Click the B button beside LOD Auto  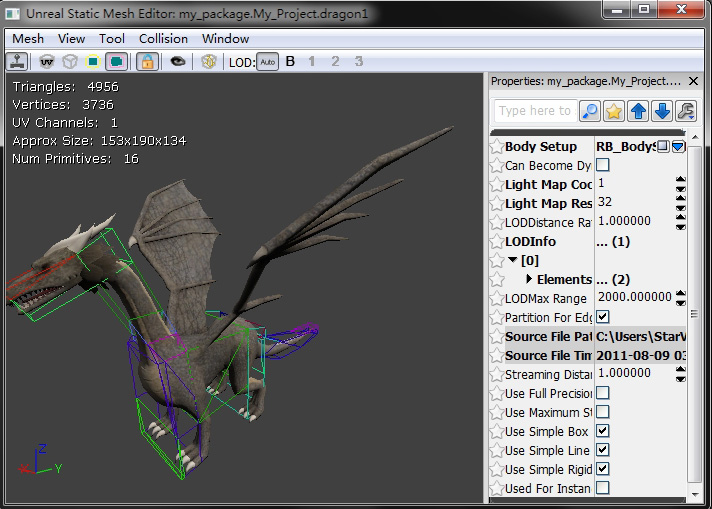pos(290,62)
